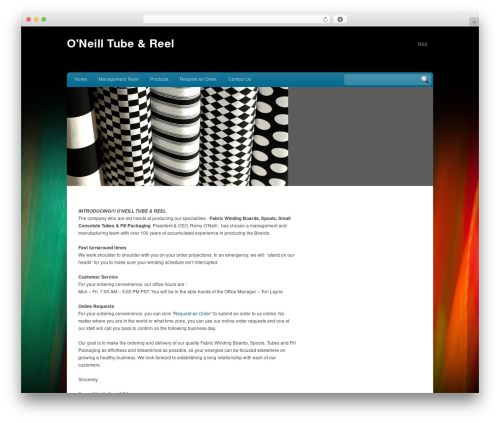Maximize window with the green button
500x423 pixels.
pos(44,19)
